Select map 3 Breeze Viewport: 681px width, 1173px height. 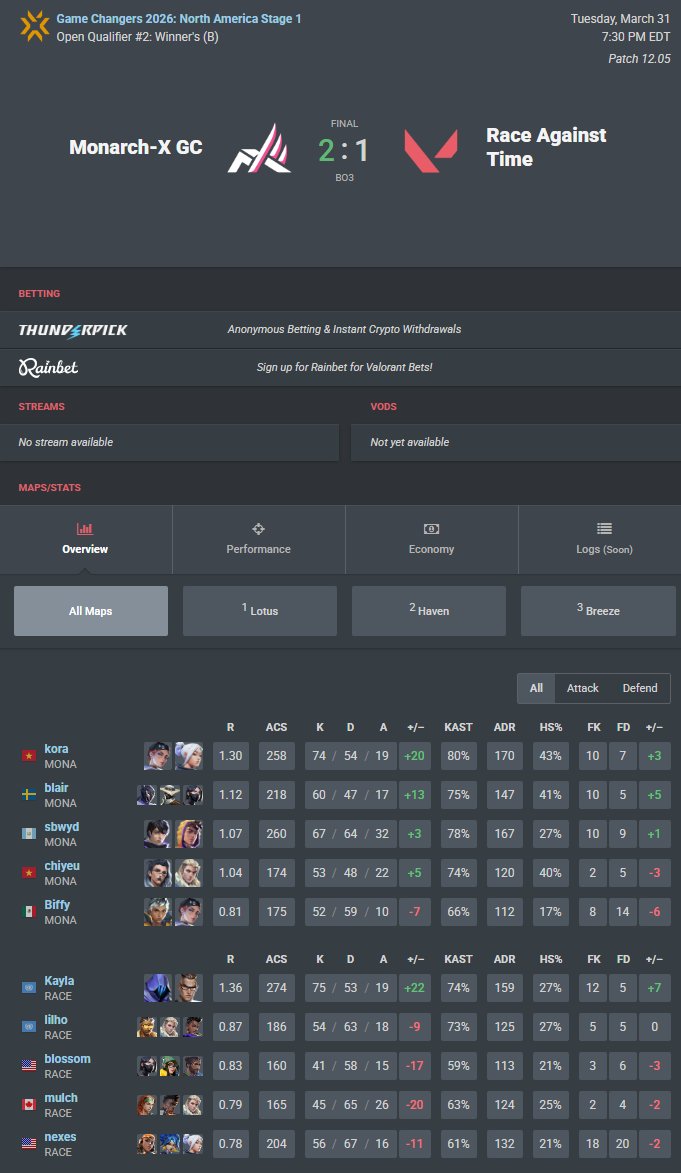click(598, 611)
